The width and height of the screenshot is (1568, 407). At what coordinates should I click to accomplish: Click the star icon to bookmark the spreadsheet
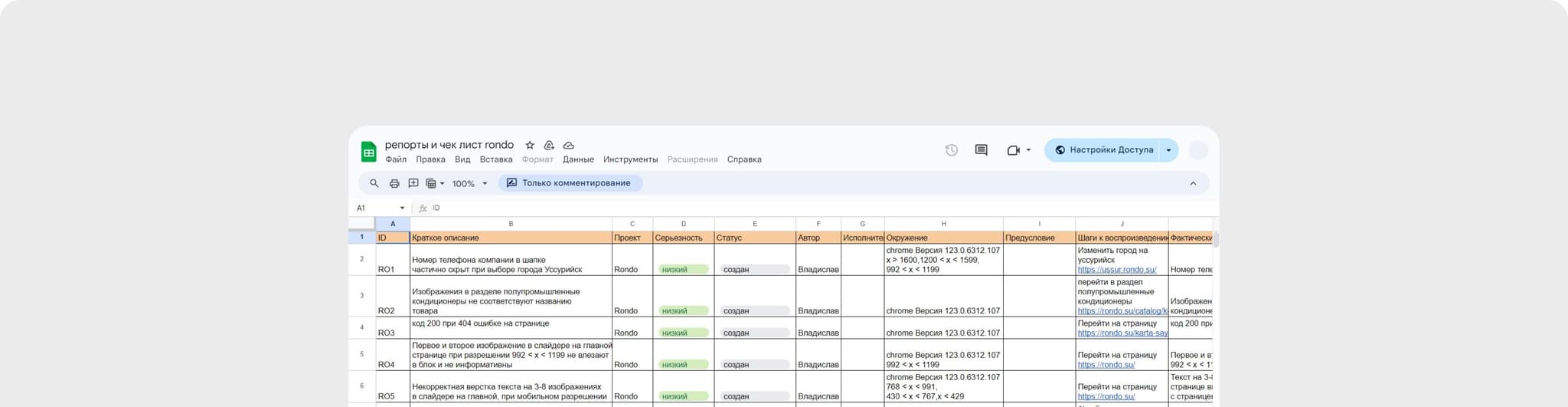point(530,145)
